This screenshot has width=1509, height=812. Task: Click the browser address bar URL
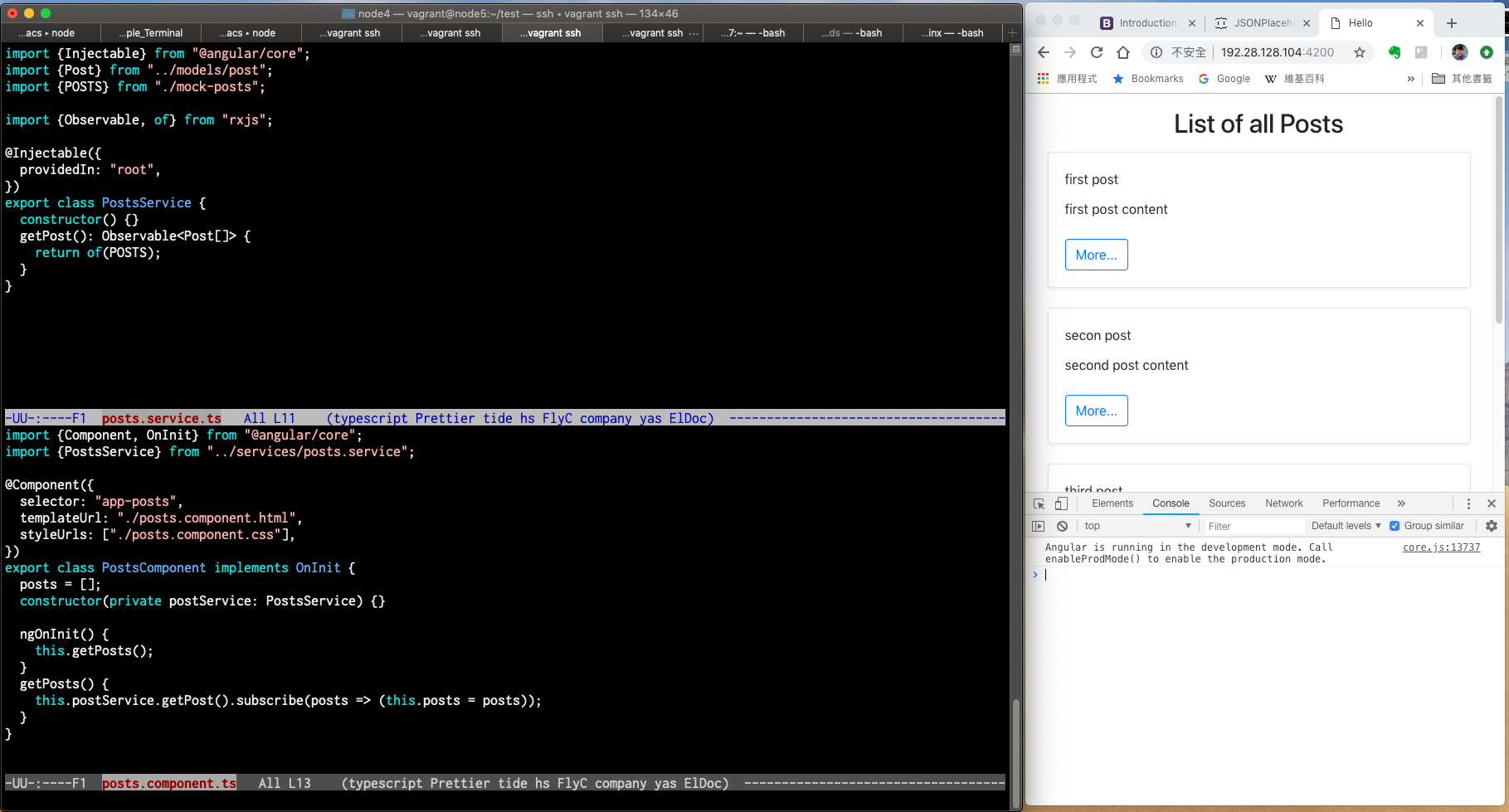tap(1278, 52)
